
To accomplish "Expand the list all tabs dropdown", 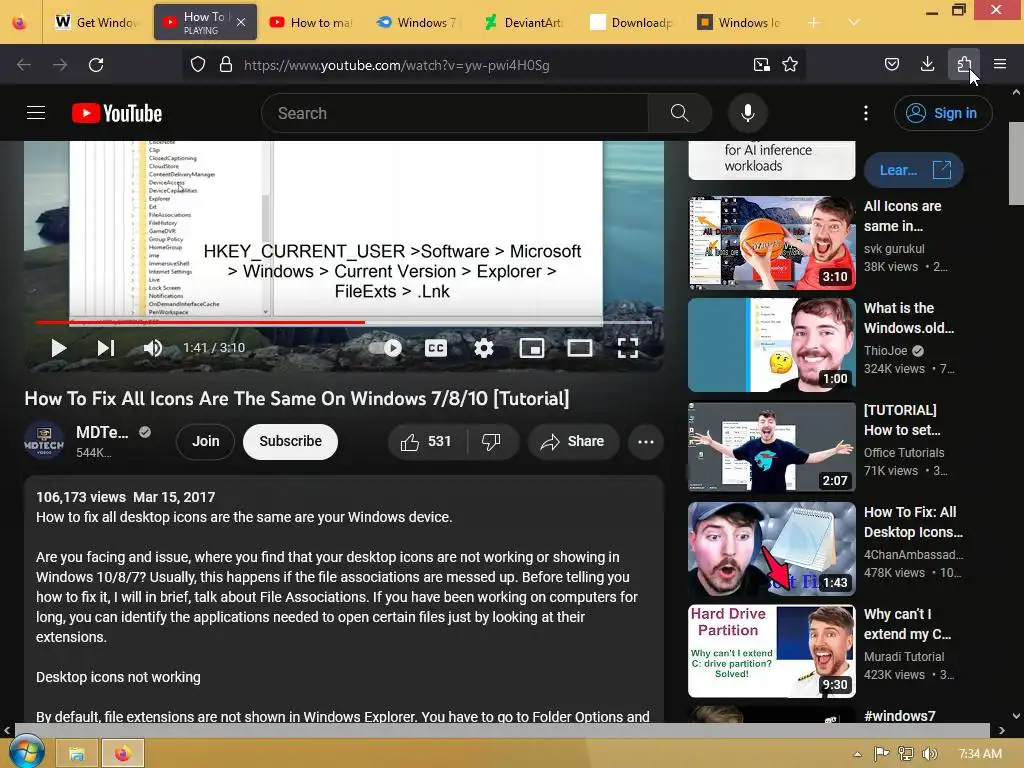I will coord(854,22).
